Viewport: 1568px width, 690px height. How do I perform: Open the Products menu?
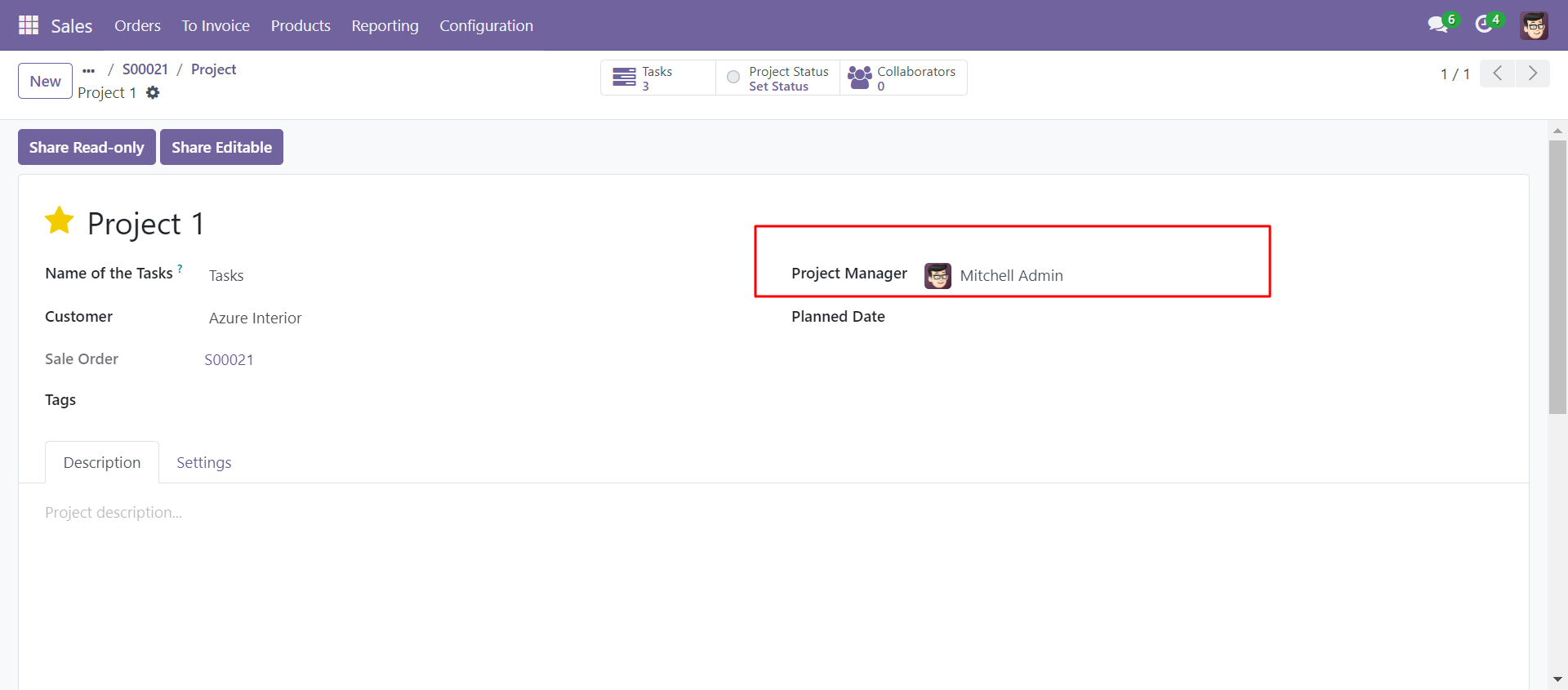coord(301,25)
